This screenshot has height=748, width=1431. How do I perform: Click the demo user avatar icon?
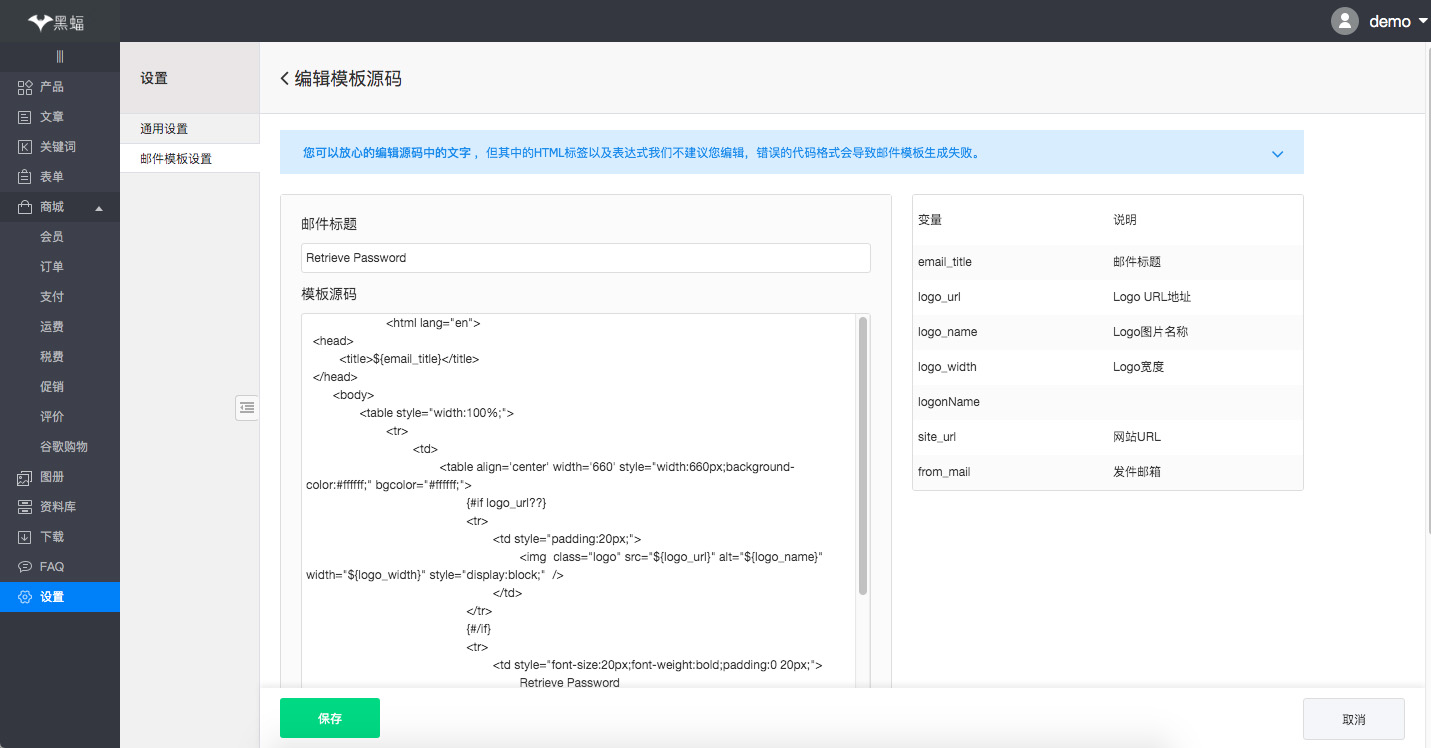coord(1345,21)
